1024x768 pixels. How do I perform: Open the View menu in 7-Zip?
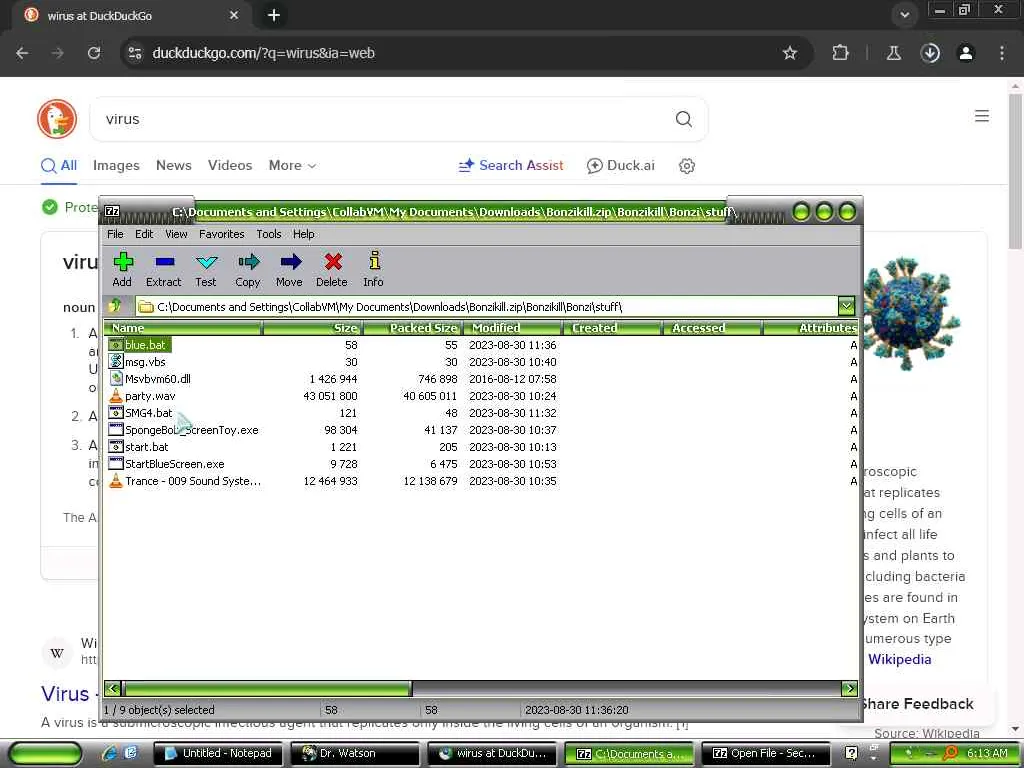pos(176,234)
